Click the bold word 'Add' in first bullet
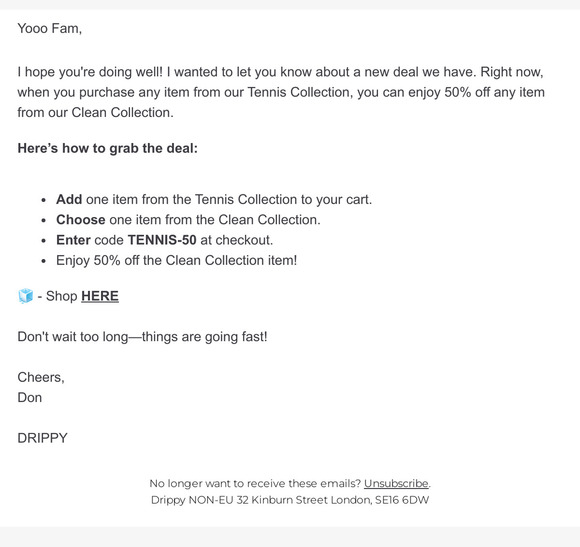The height and width of the screenshot is (547, 580). click(69, 199)
